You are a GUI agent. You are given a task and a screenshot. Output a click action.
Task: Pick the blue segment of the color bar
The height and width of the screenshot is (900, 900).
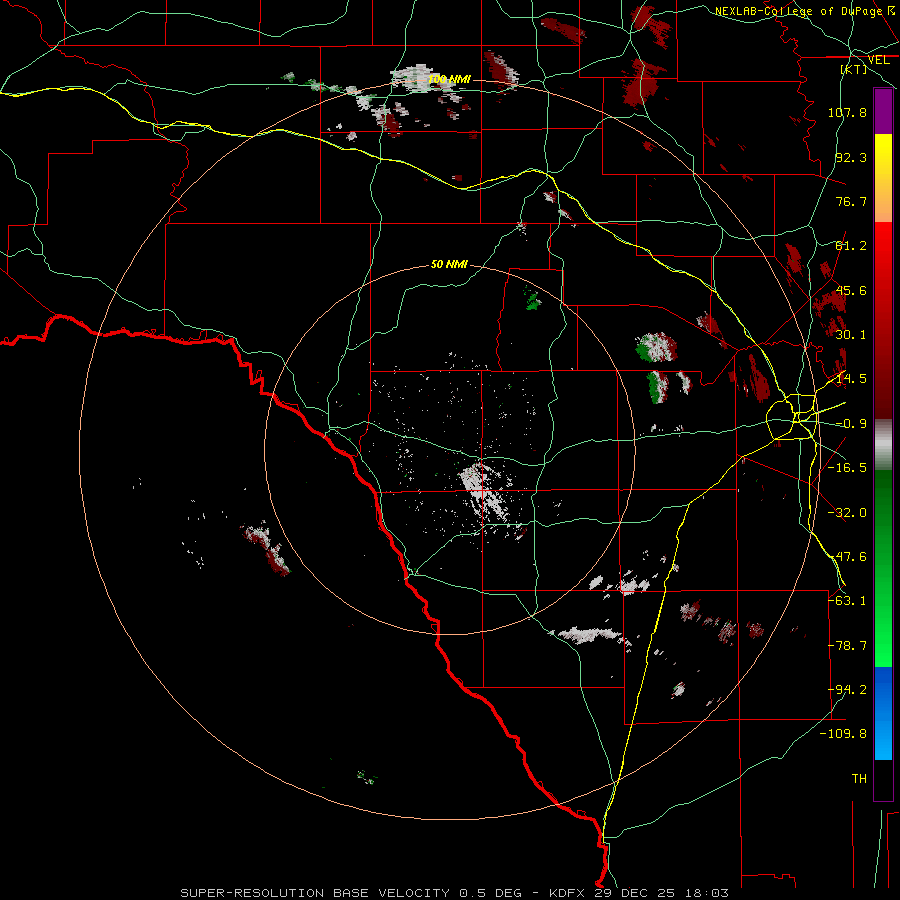pyautogui.click(x=883, y=713)
